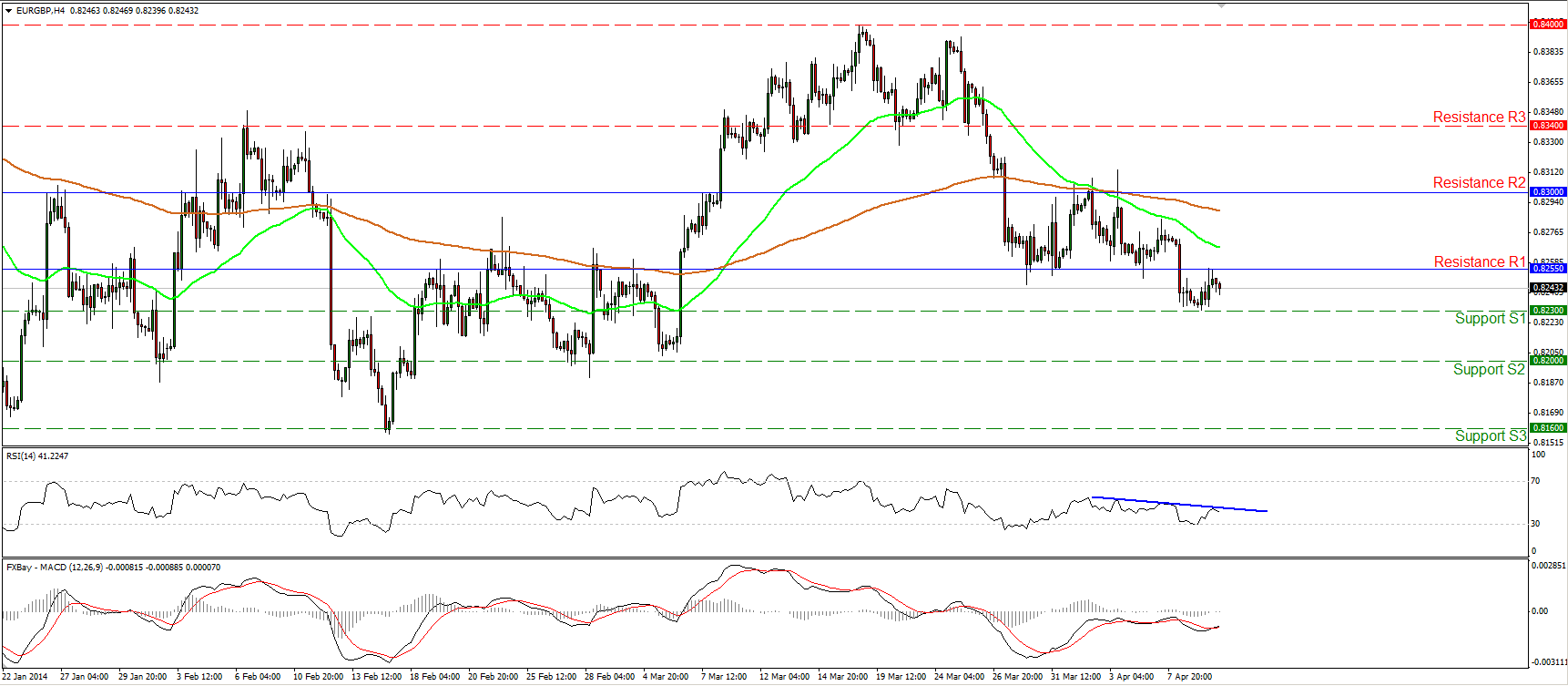Select the Support S3 label
This screenshot has height=686, width=1568.
[x=1490, y=435]
